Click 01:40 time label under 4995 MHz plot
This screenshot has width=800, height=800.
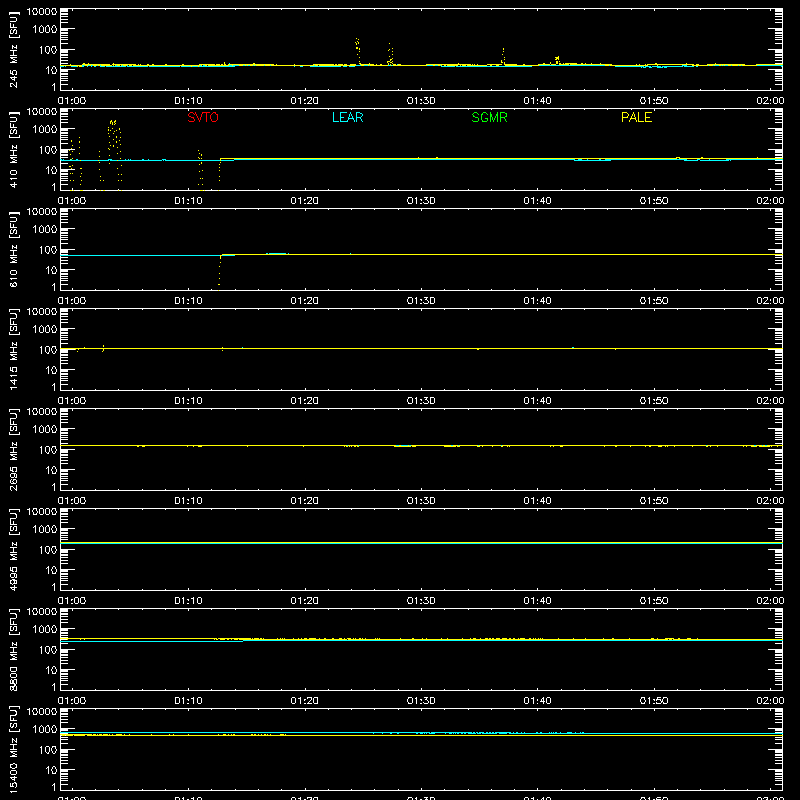point(537,601)
